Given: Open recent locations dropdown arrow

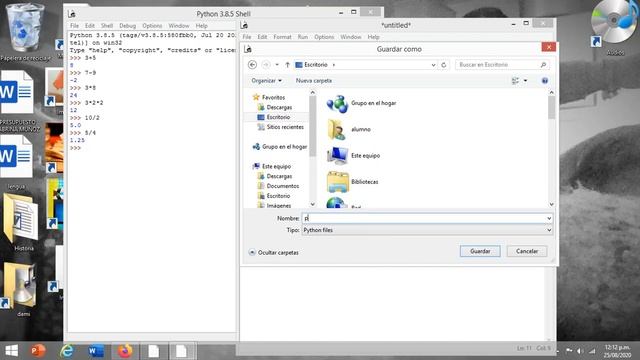Looking at the screenshot, I should 277,65.
